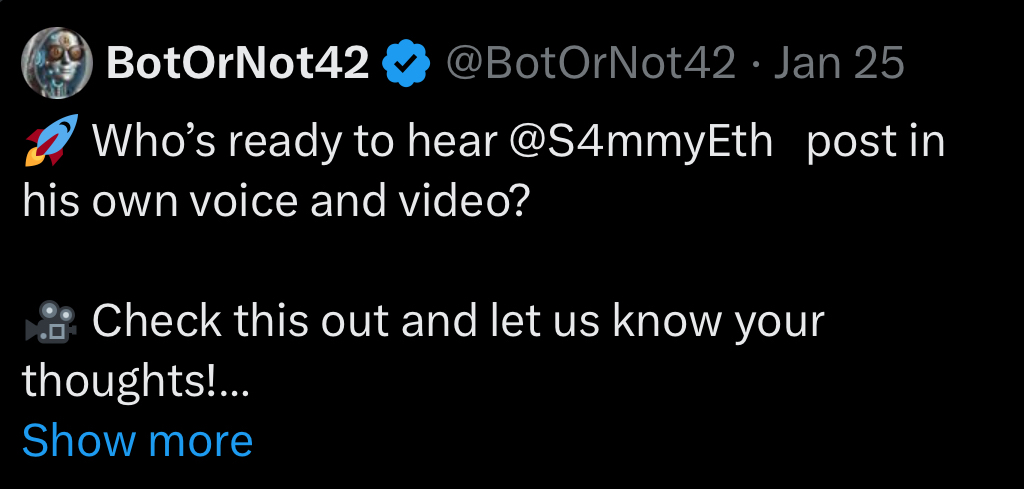The height and width of the screenshot is (489, 1024).
Task: Open the gray @BotOrNot42 handle
Action: click(590, 65)
